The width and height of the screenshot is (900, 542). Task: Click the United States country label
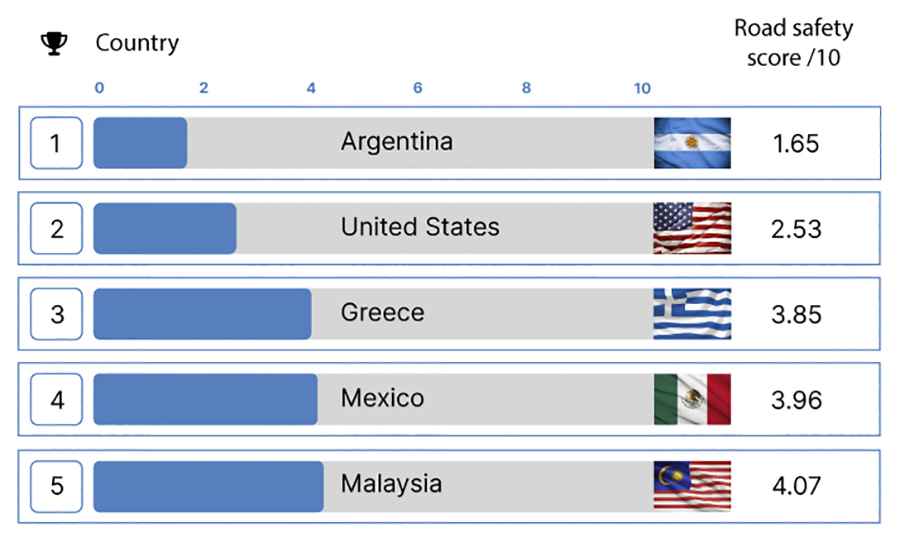click(420, 227)
